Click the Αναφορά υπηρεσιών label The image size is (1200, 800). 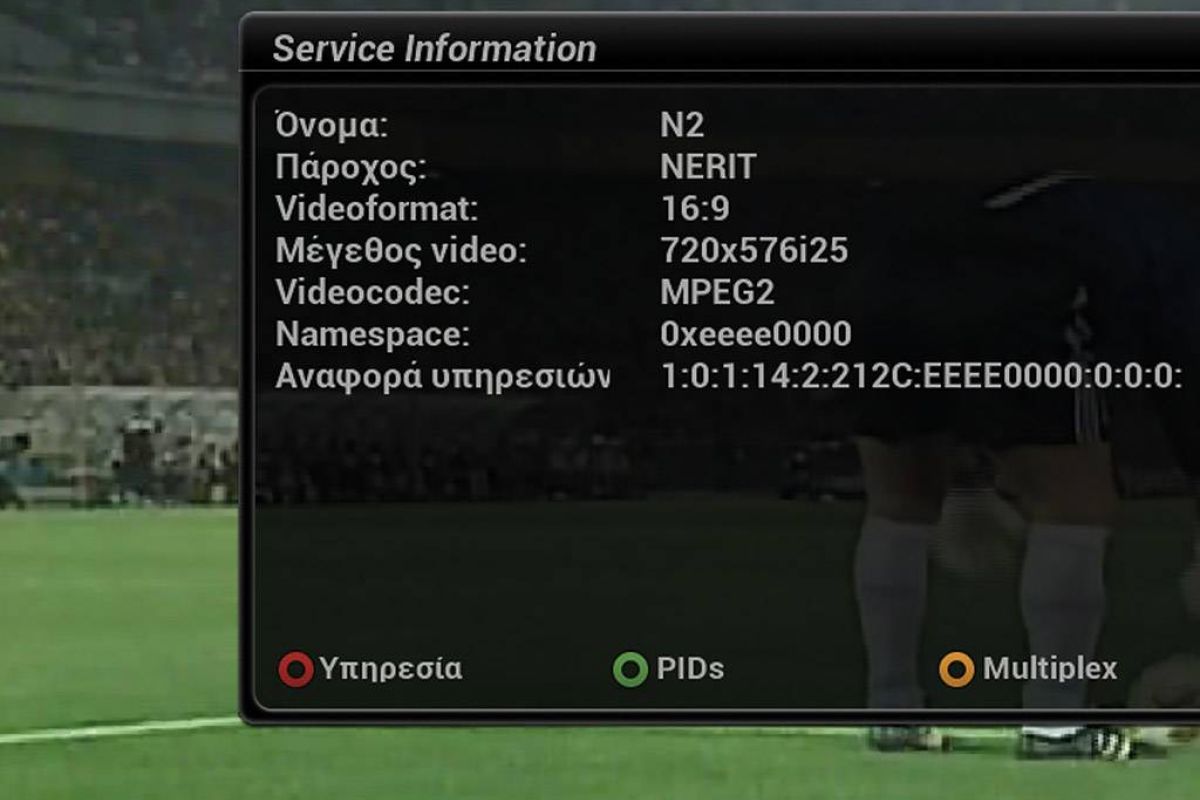(442, 377)
